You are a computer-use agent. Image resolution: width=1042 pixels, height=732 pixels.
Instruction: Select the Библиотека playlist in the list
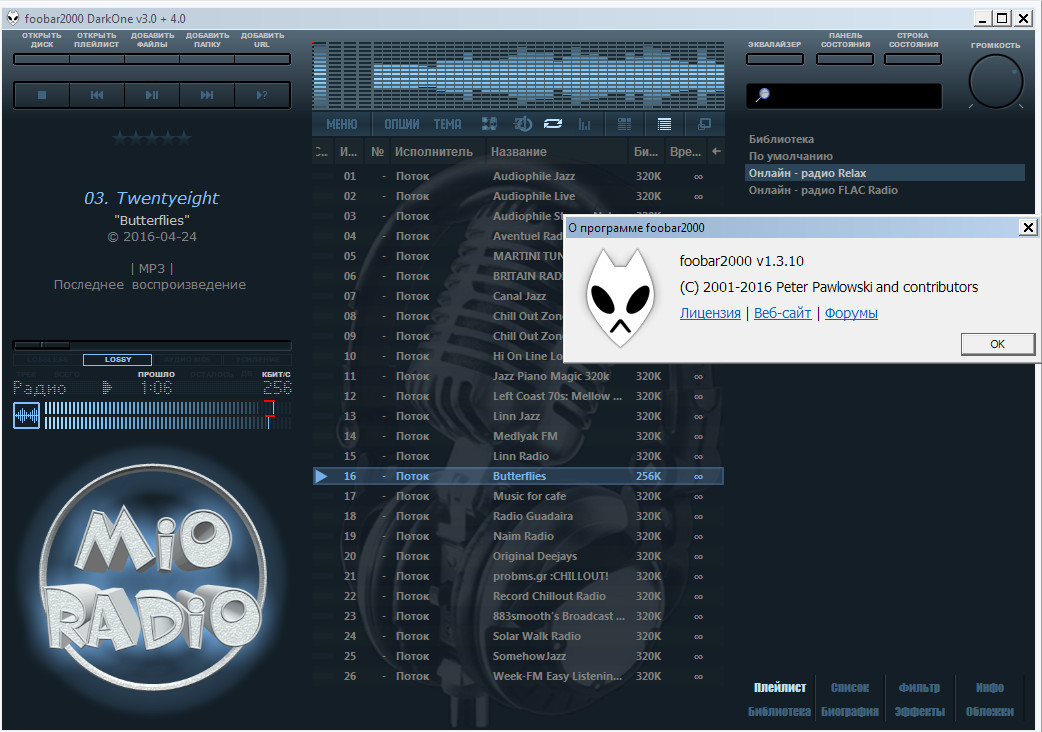click(x=781, y=139)
